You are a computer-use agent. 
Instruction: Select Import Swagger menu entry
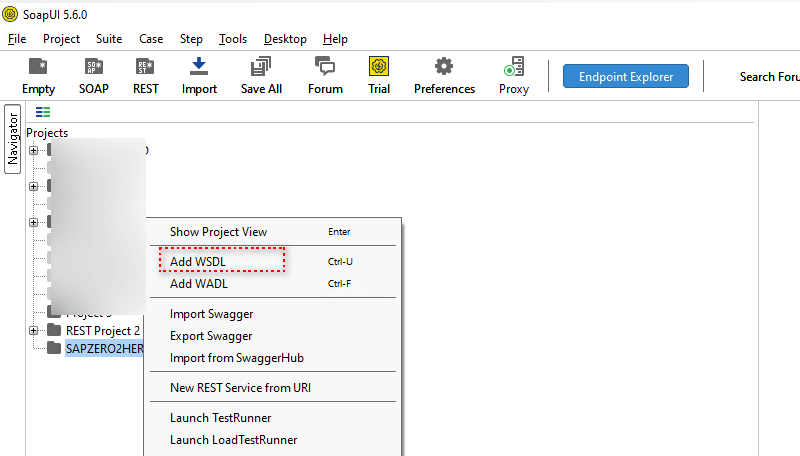[x=211, y=314]
